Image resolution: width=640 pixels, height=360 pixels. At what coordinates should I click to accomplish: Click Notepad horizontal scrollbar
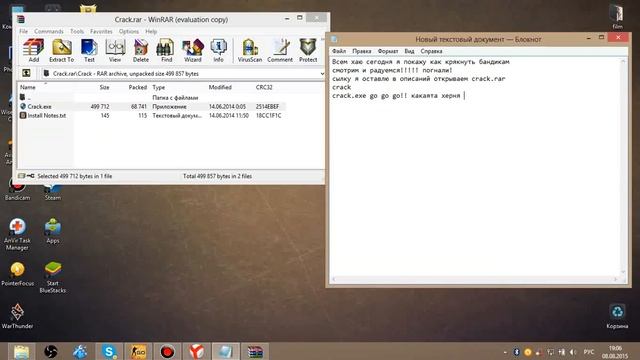point(475,279)
